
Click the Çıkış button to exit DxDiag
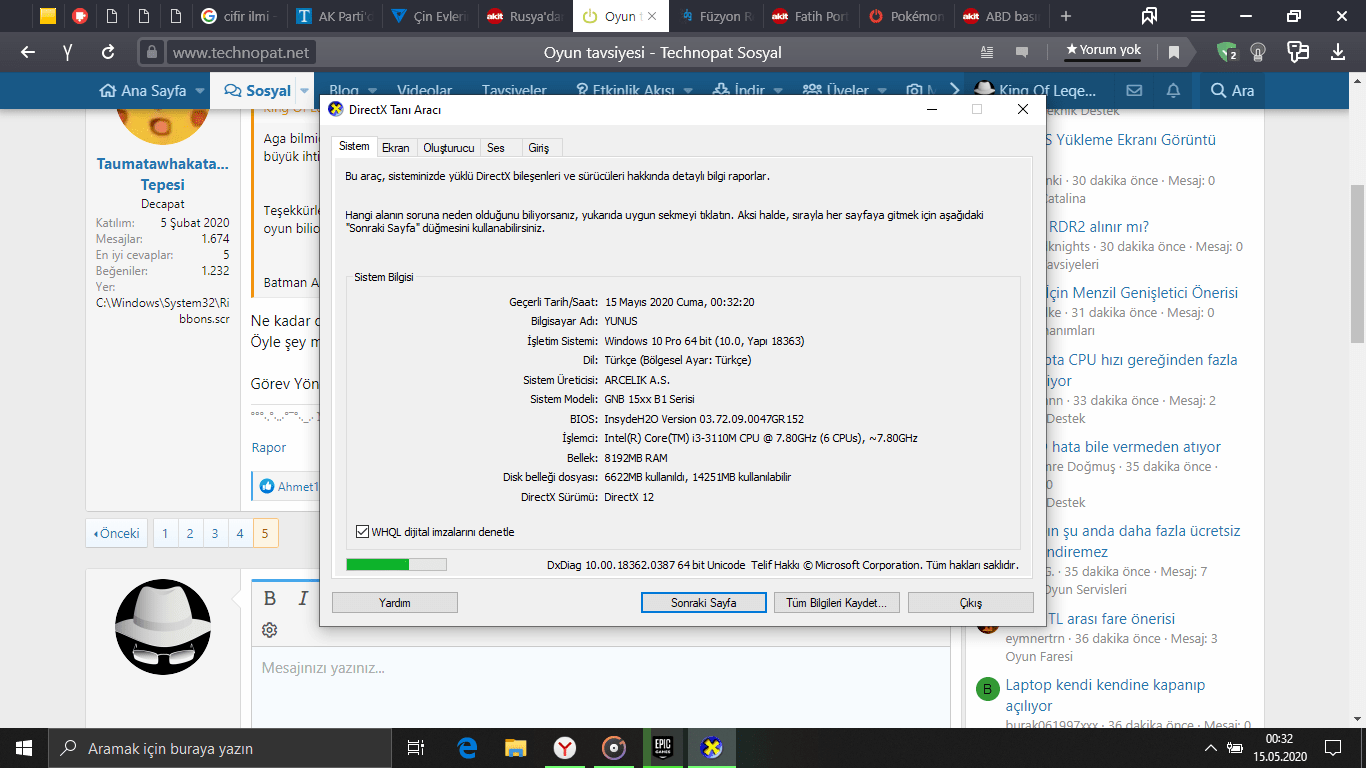[970, 603]
